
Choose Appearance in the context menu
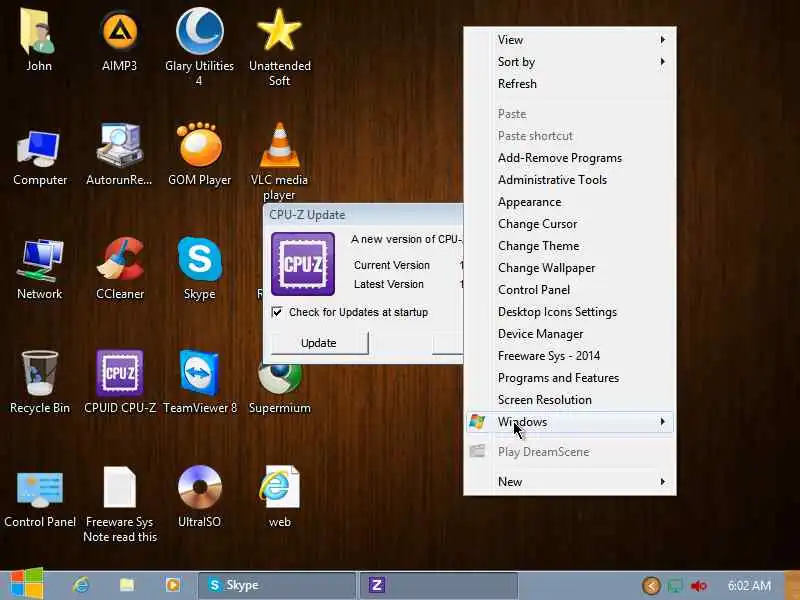pyautogui.click(x=569, y=202)
